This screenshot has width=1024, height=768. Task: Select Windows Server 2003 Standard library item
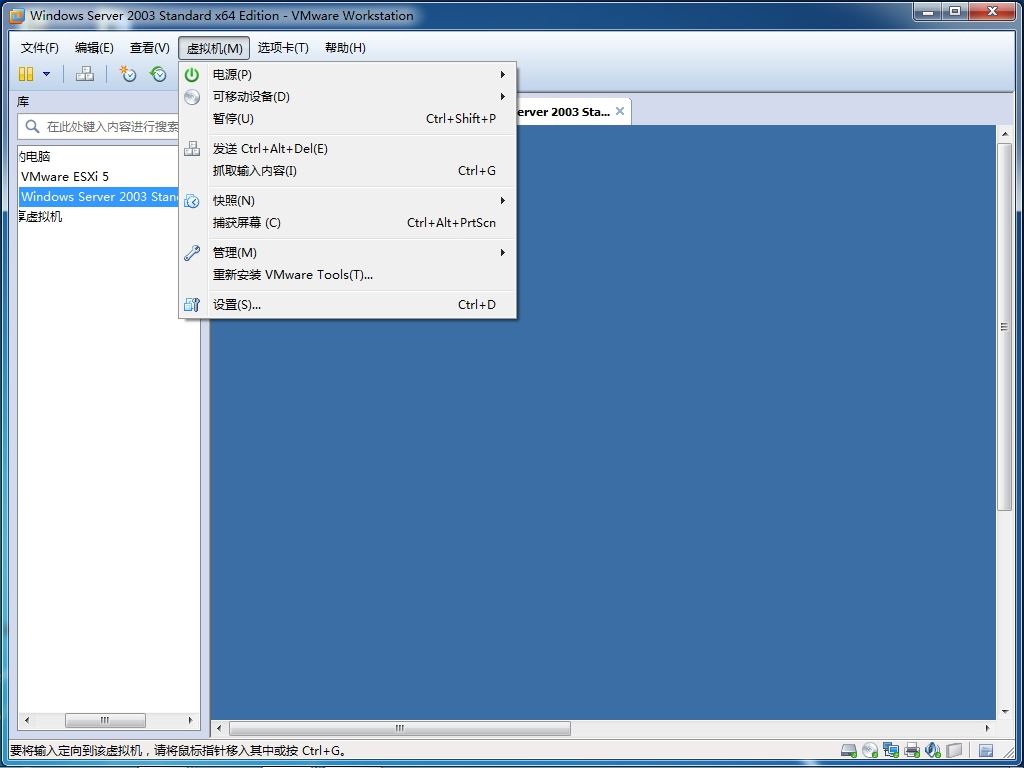[99, 197]
